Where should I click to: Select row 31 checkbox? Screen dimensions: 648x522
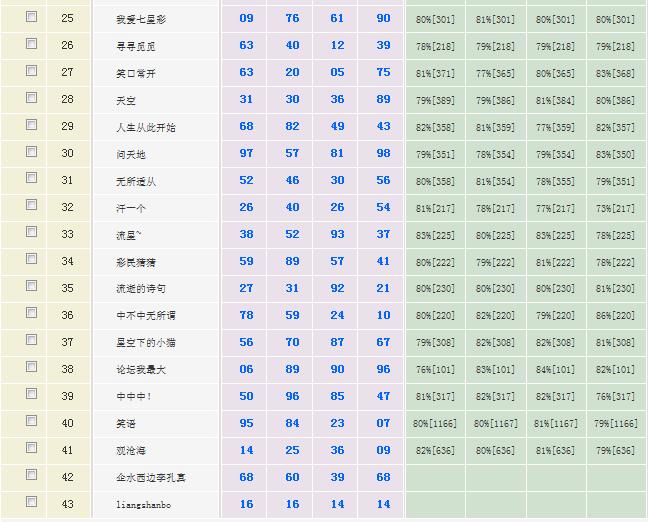point(32,179)
